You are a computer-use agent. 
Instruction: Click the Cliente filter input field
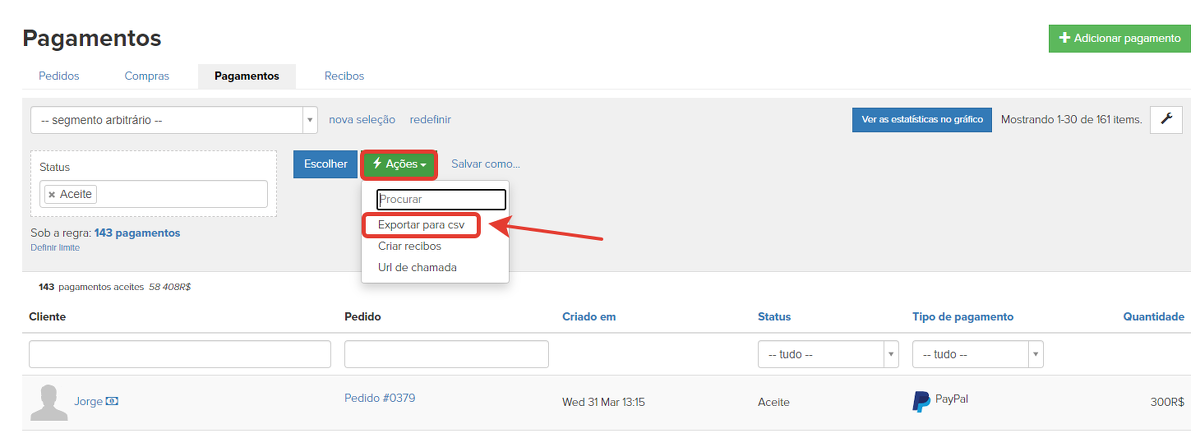180,354
